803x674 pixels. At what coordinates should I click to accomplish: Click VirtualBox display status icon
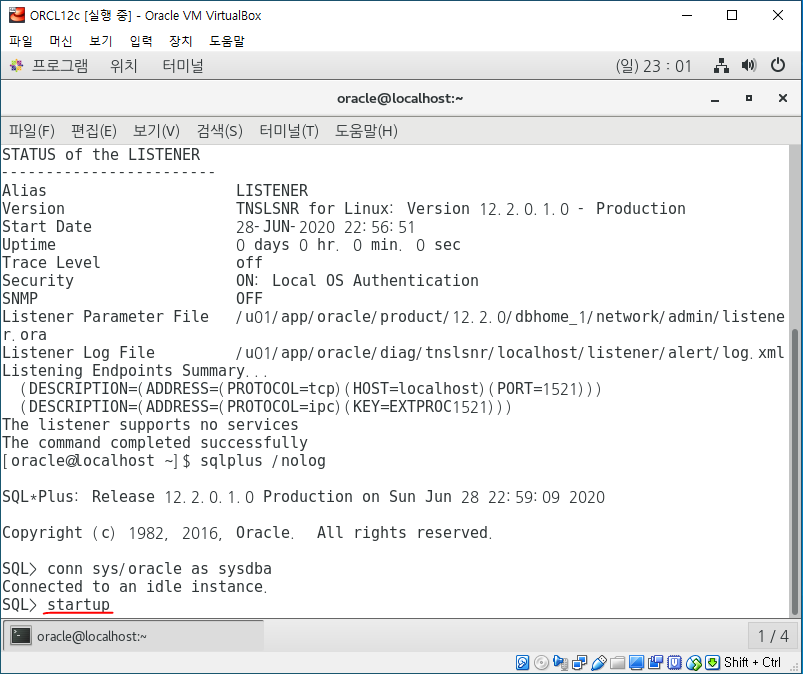(x=636, y=662)
